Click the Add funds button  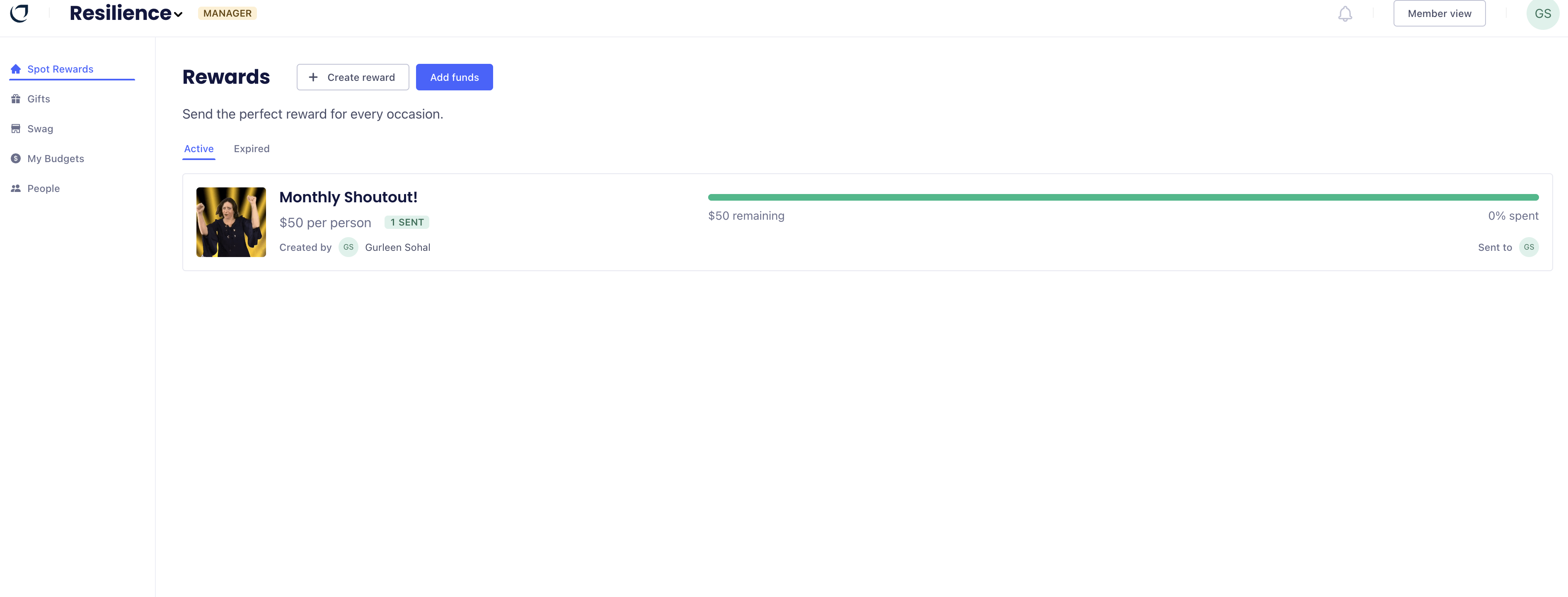click(454, 77)
